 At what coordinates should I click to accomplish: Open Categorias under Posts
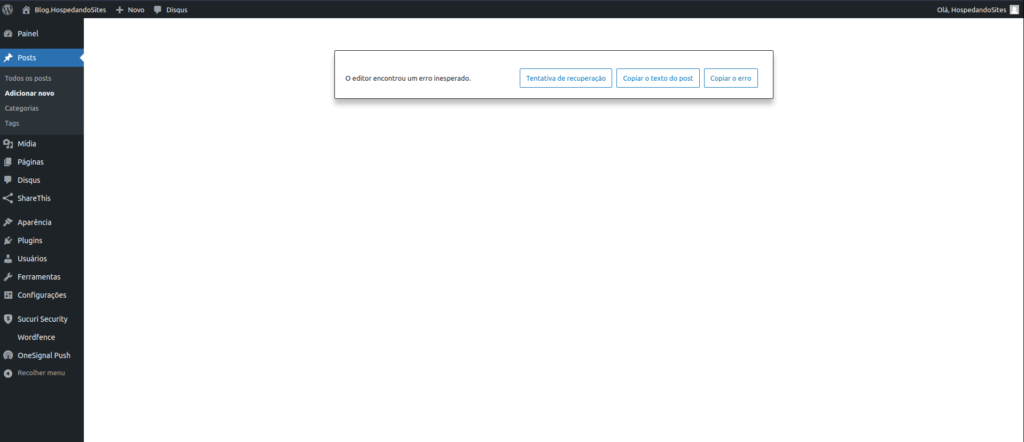pos(22,108)
